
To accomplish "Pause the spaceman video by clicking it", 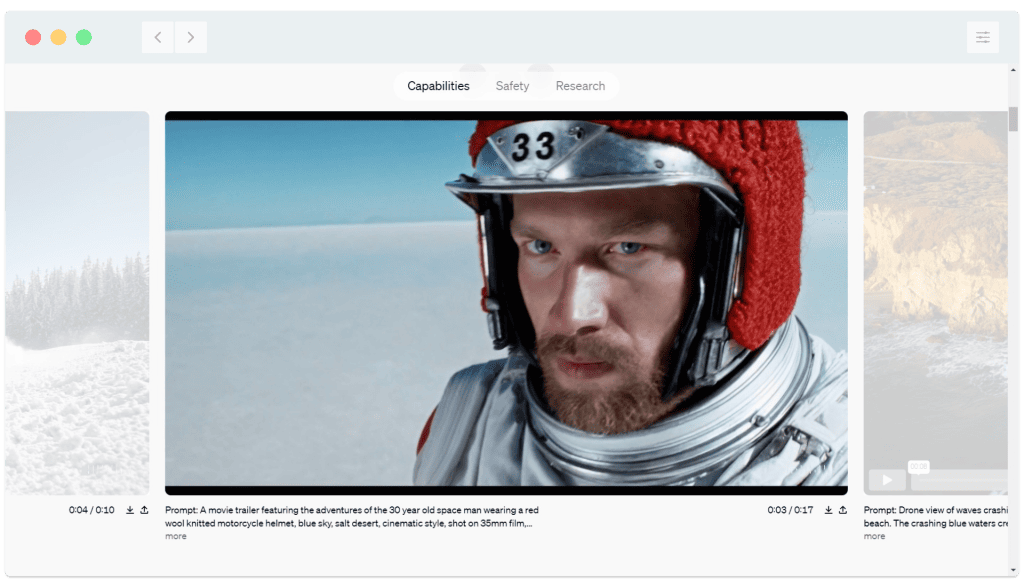I will [505, 300].
